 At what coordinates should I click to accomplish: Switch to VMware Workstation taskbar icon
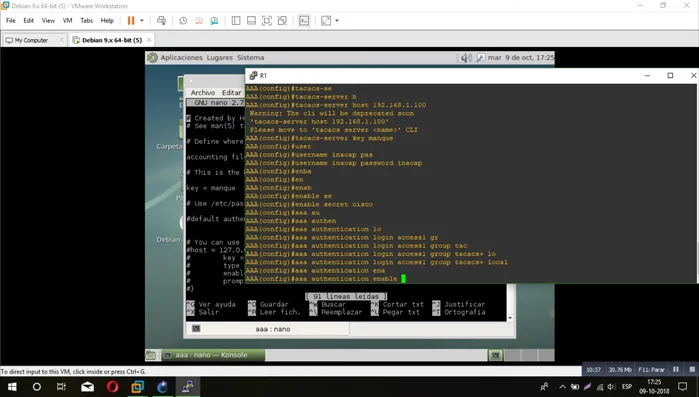pos(137,387)
